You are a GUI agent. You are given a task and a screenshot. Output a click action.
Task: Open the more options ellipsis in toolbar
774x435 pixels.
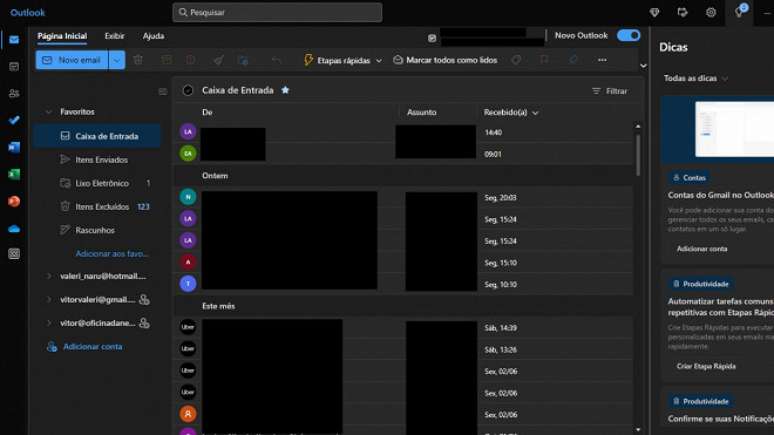pos(602,60)
